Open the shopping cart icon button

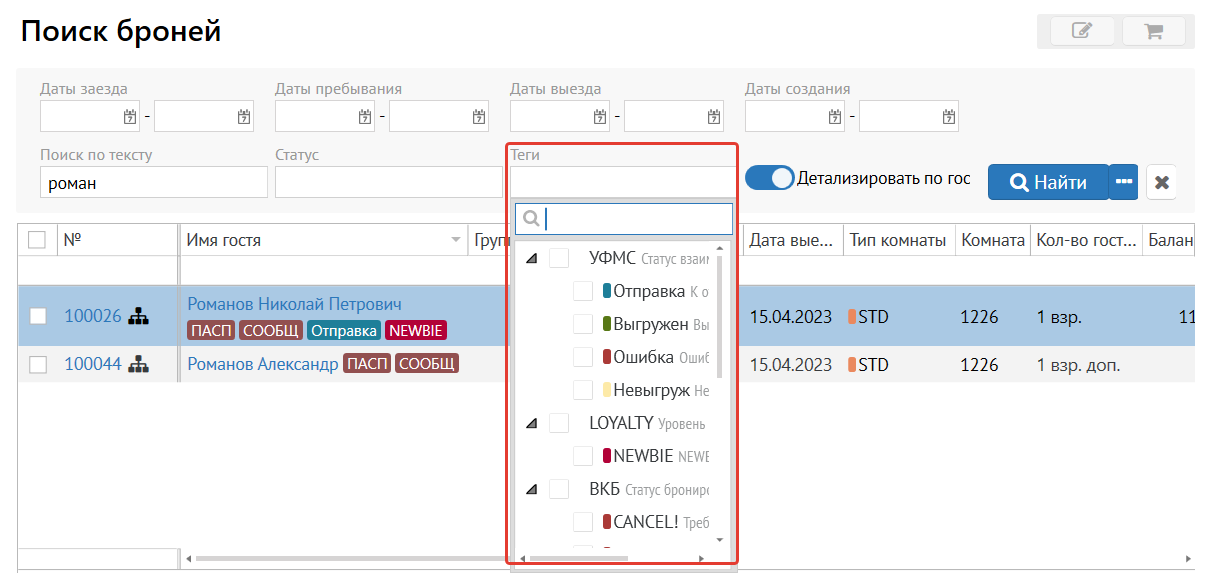(x=1153, y=31)
